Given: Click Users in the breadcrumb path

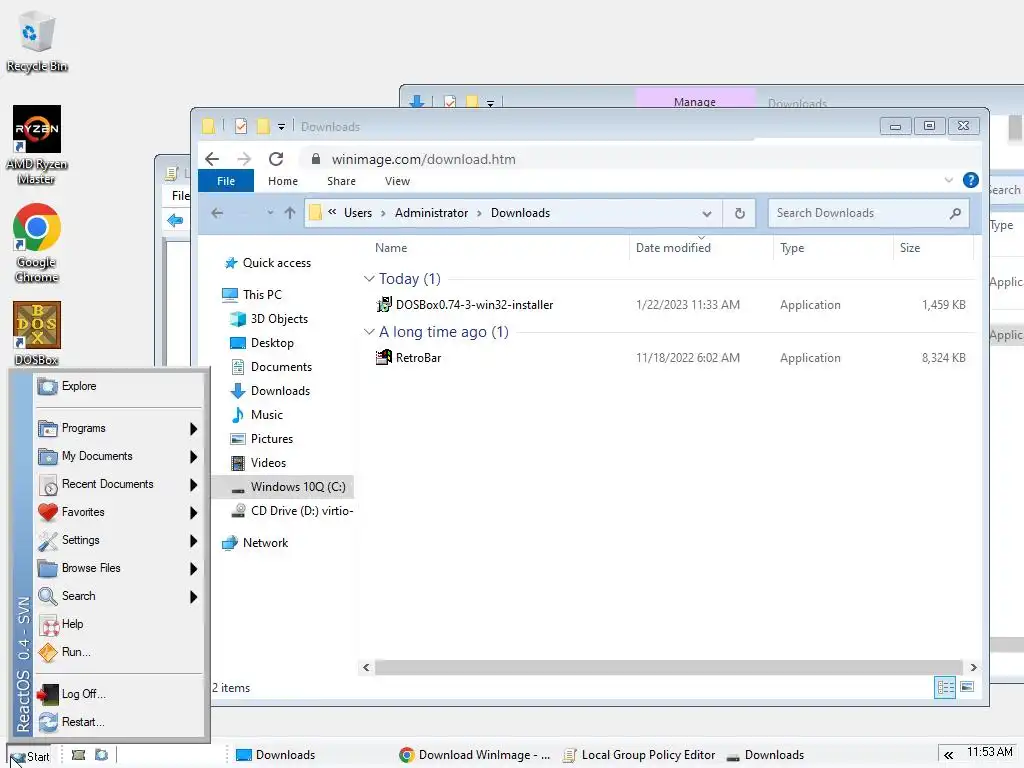Looking at the screenshot, I should 358,213.
